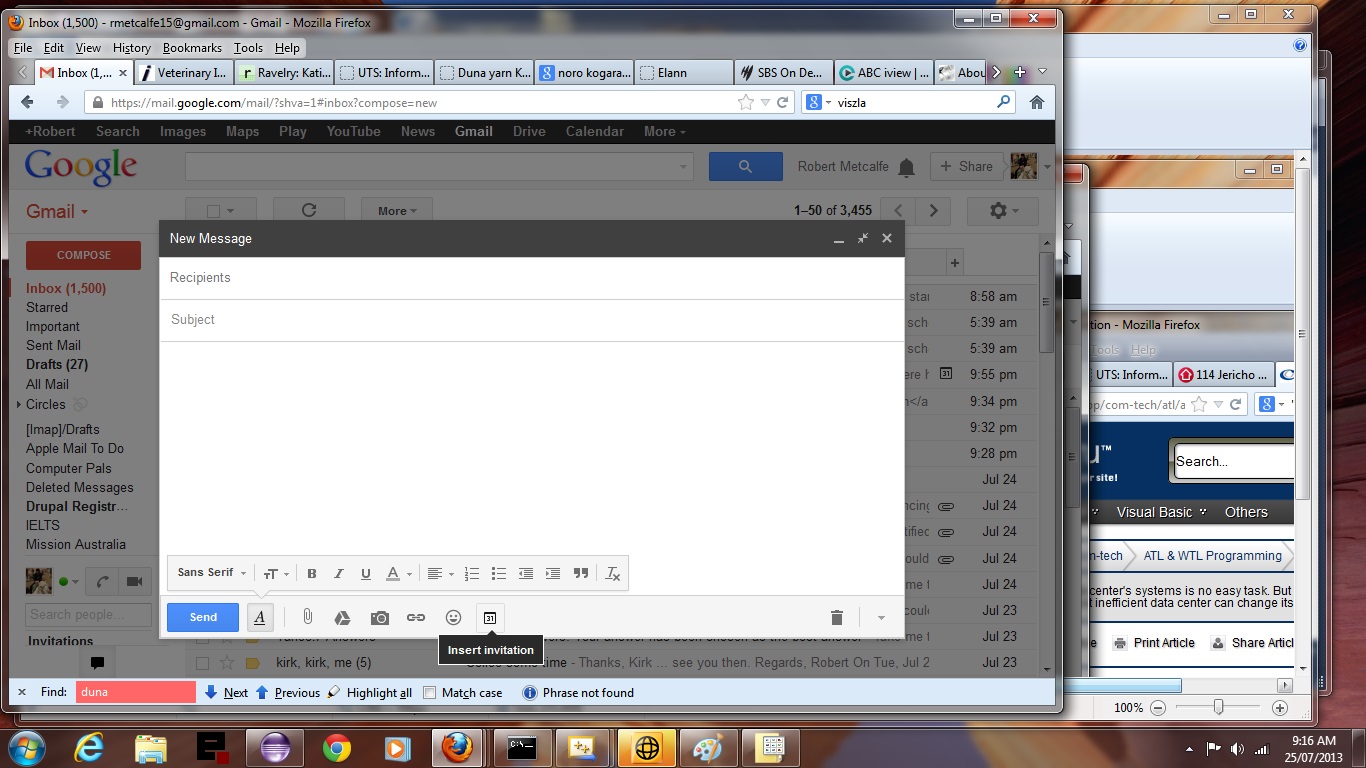Toggle underline formatting
The width and height of the screenshot is (1366, 768).
click(x=365, y=573)
